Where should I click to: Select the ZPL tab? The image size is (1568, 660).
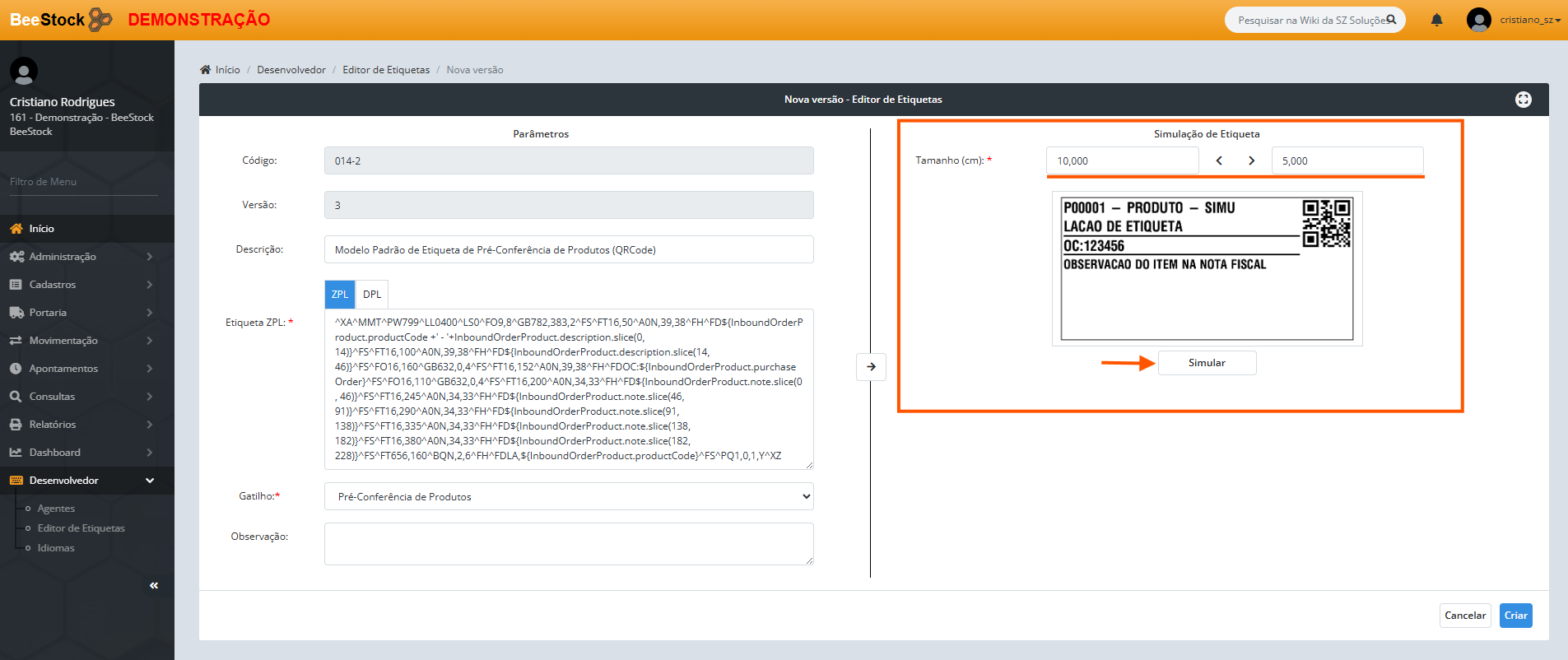(340, 295)
